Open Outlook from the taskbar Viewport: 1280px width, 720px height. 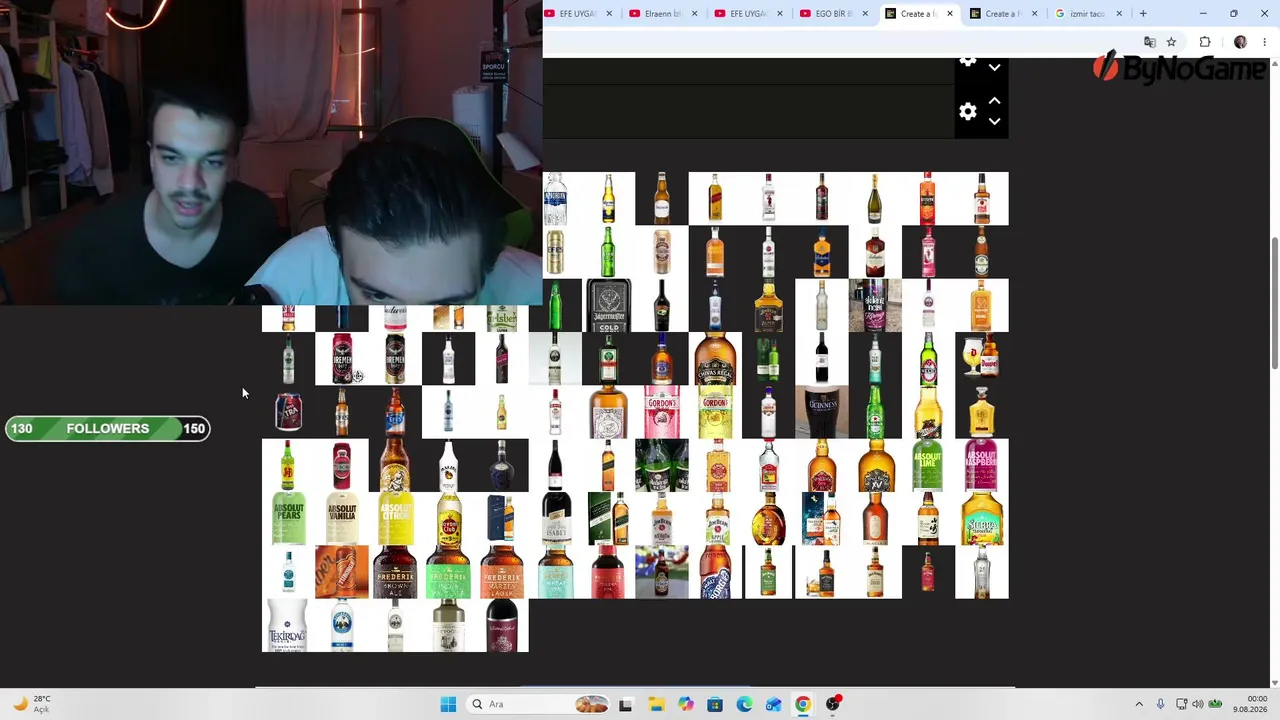tap(773, 704)
